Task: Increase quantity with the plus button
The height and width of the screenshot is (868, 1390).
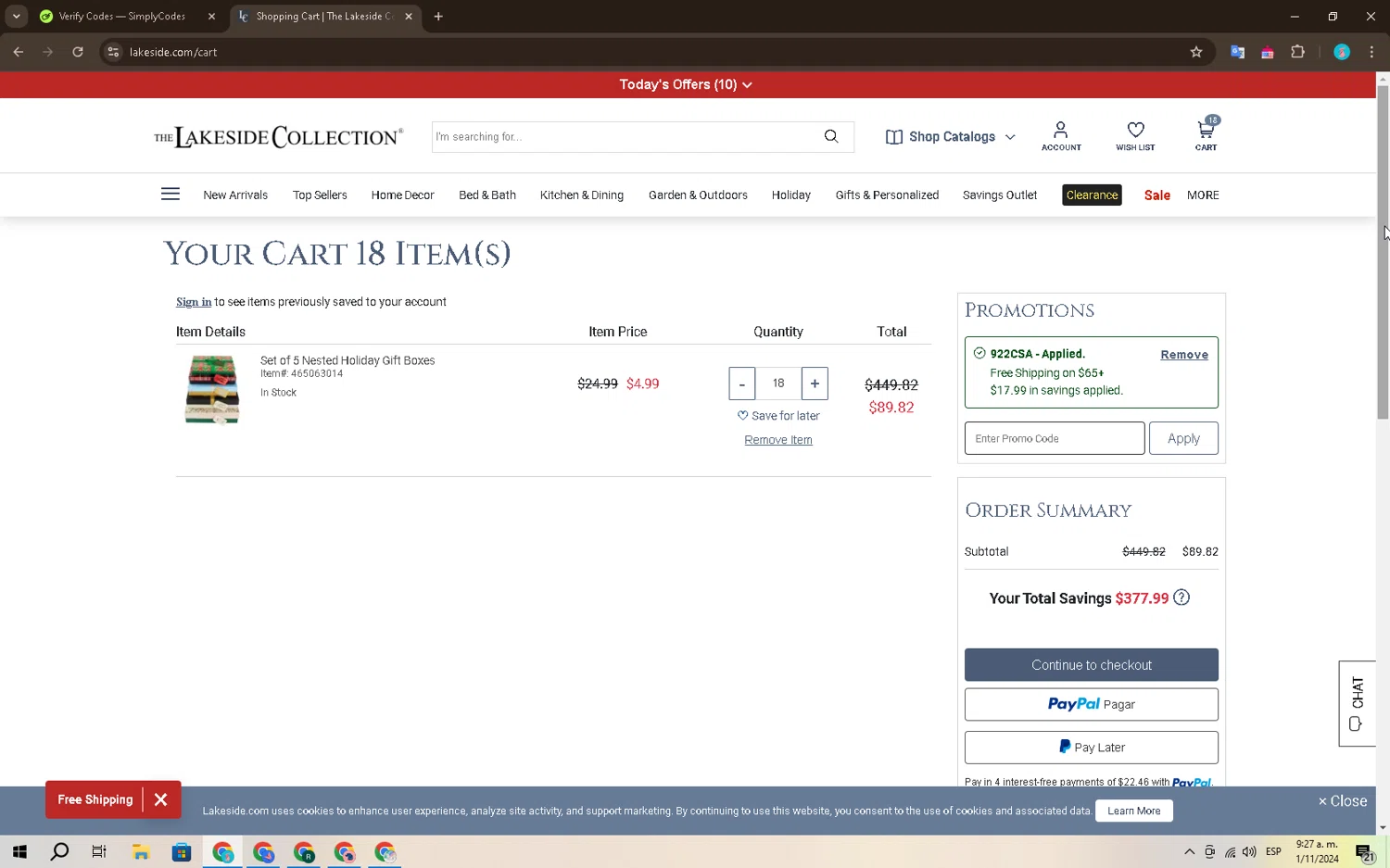Action: (815, 384)
